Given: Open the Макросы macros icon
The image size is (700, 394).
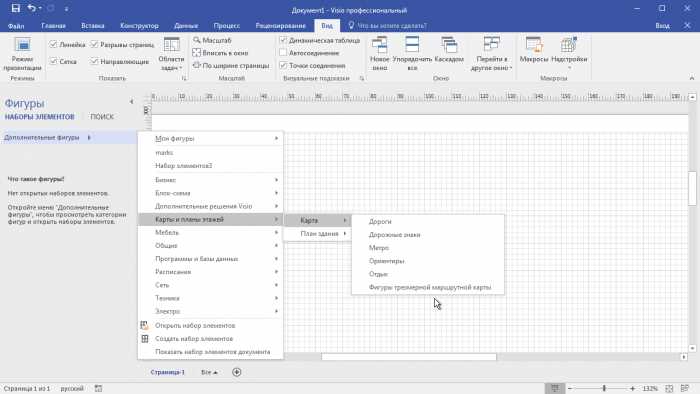Looking at the screenshot, I should pos(534,50).
